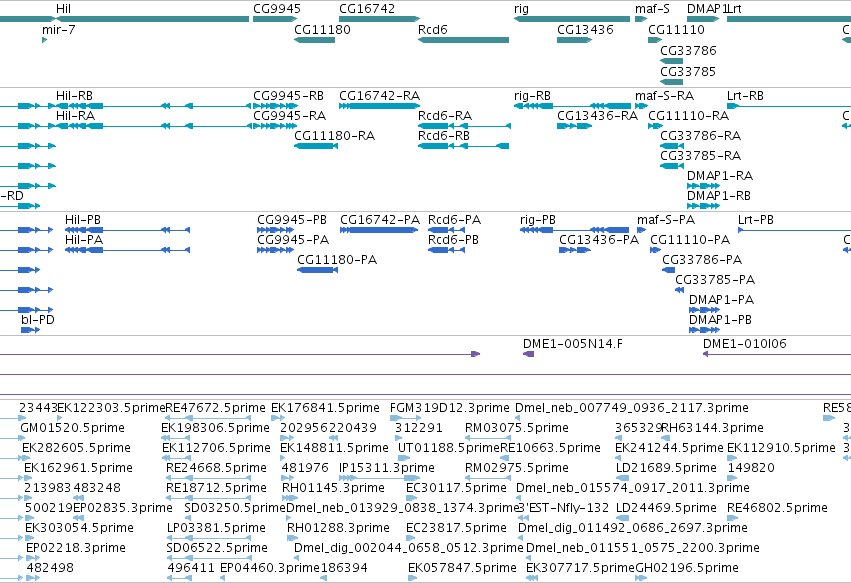Select the rig gene bar
851x583 pixels.
tap(572, 19)
